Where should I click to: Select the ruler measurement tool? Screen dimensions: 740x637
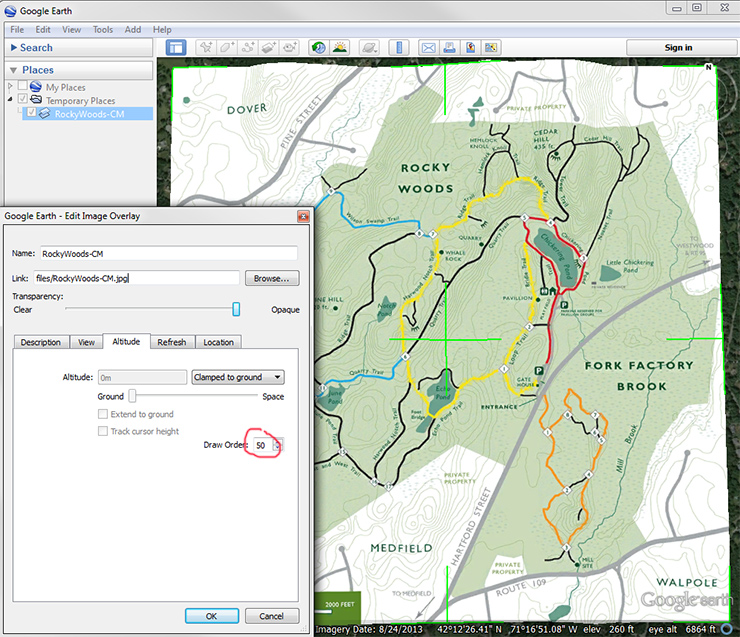[399, 47]
